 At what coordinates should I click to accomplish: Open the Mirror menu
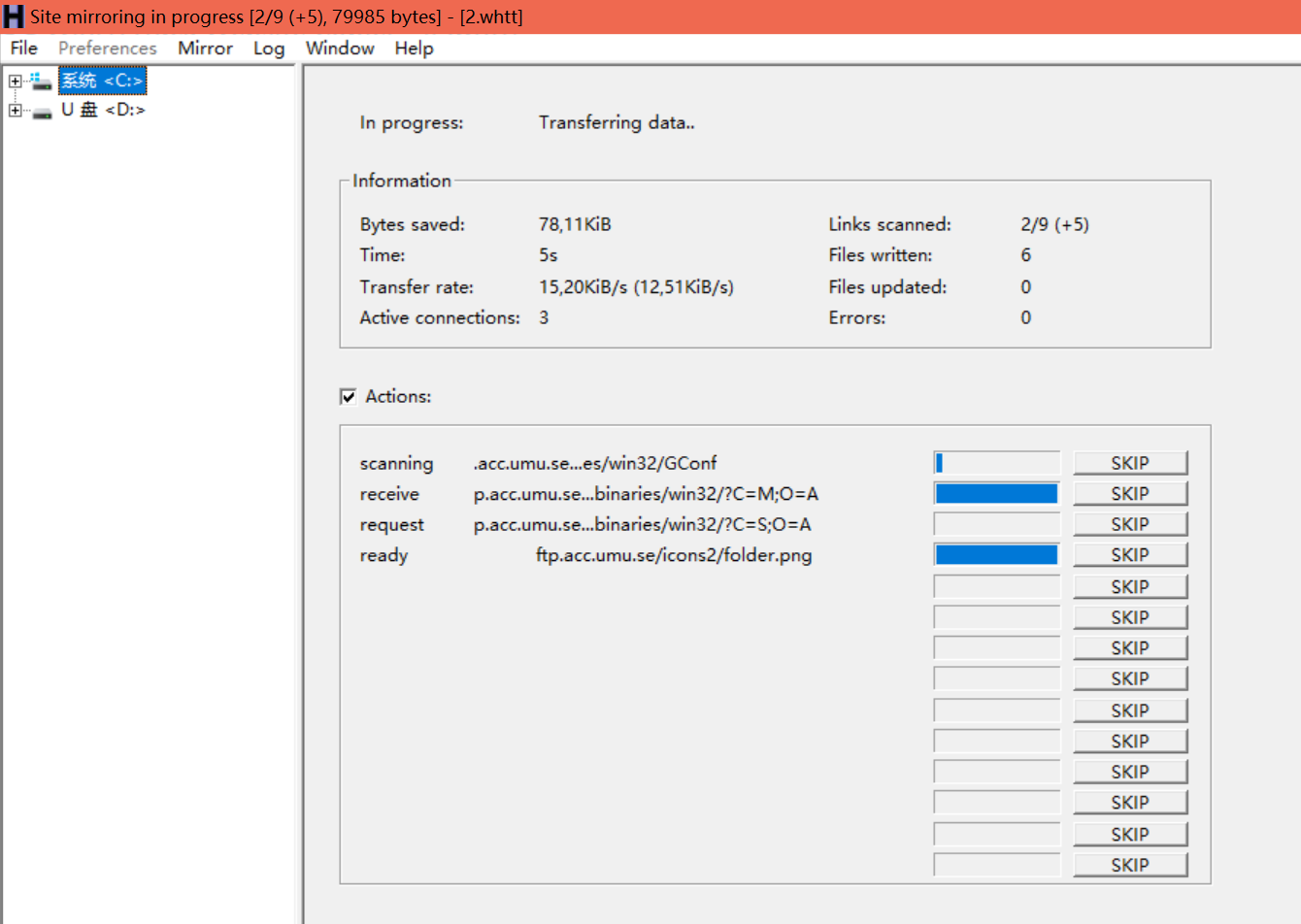[x=205, y=48]
